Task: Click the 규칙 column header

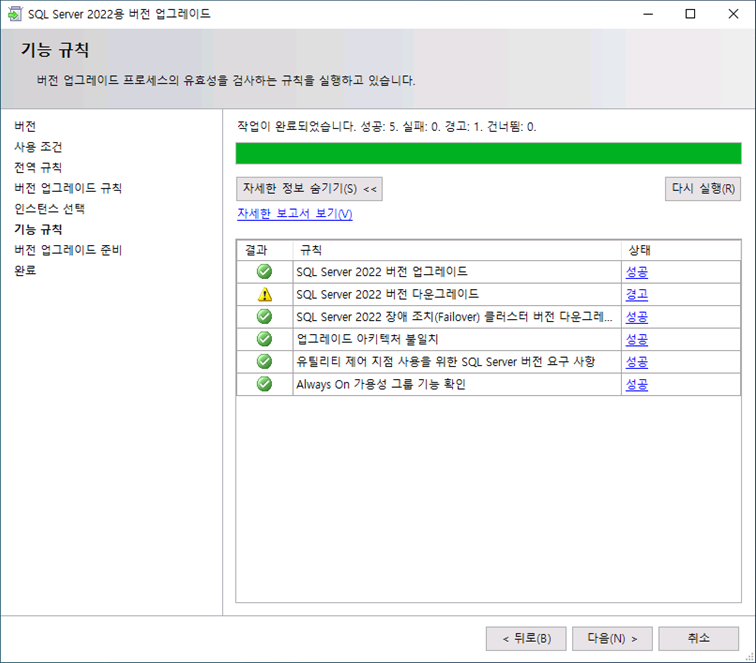Action: (457, 250)
